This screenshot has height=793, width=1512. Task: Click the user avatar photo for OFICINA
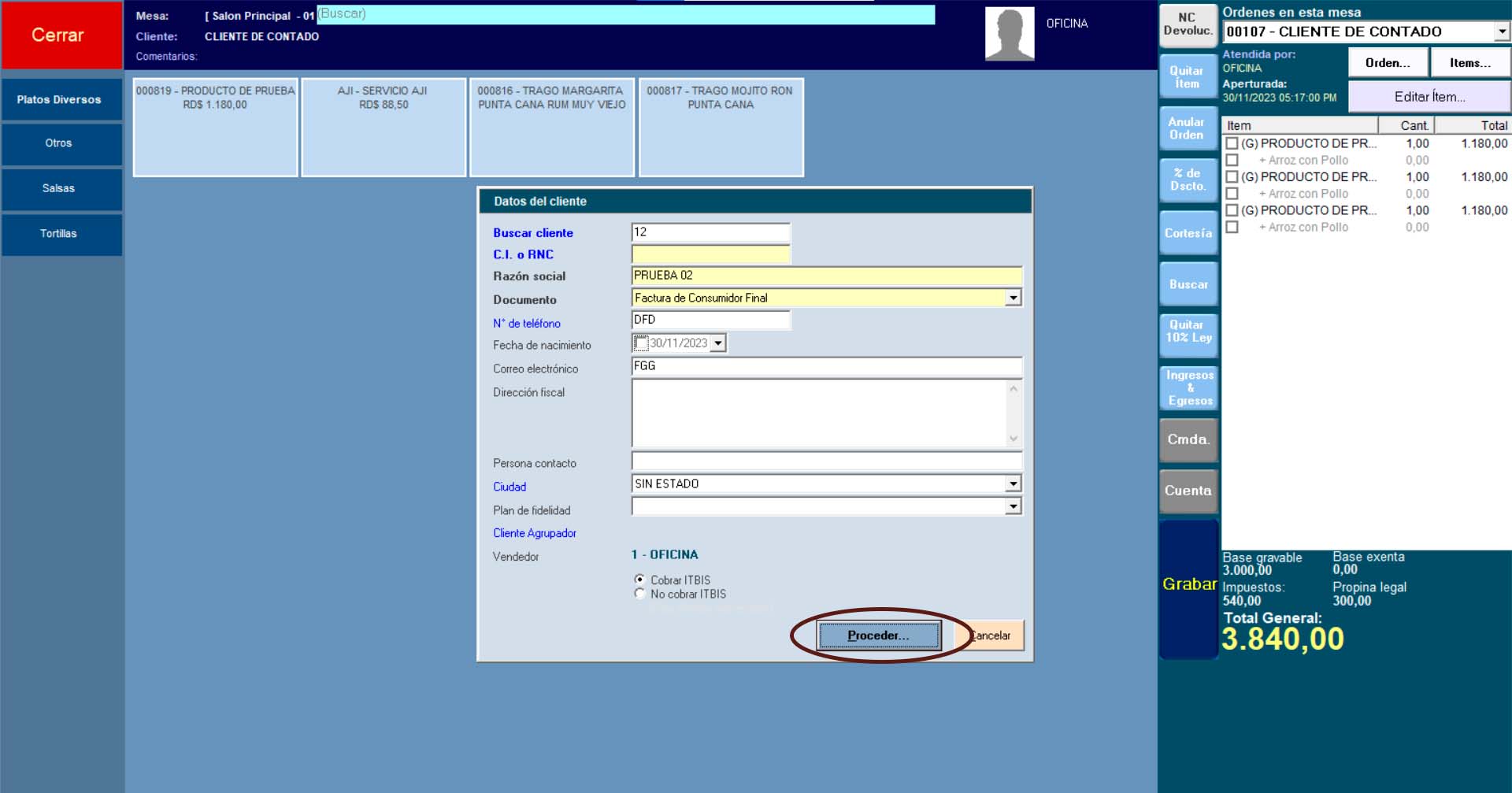click(x=1010, y=34)
